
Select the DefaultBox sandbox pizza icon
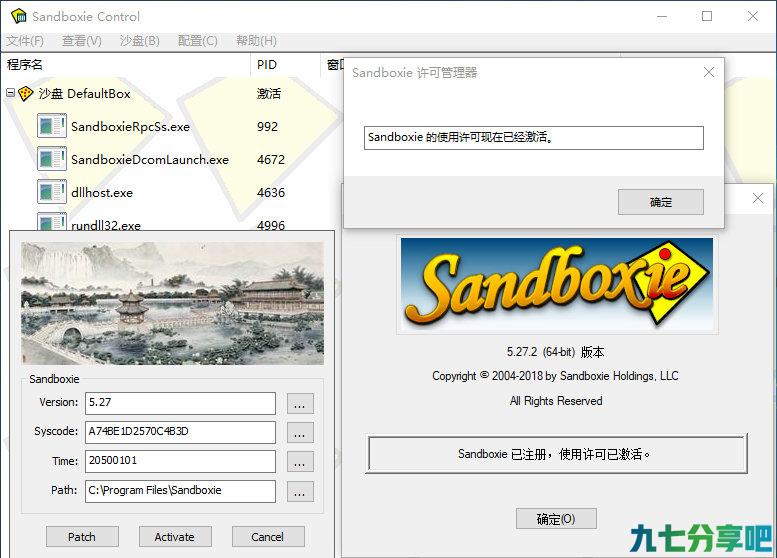pyautogui.click(x=25, y=93)
